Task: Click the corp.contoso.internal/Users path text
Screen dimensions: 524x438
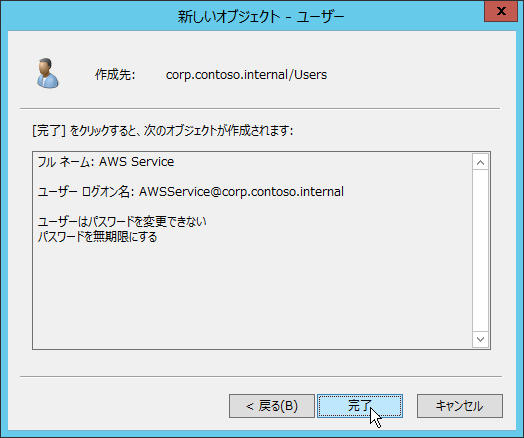Action: click(x=246, y=75)
